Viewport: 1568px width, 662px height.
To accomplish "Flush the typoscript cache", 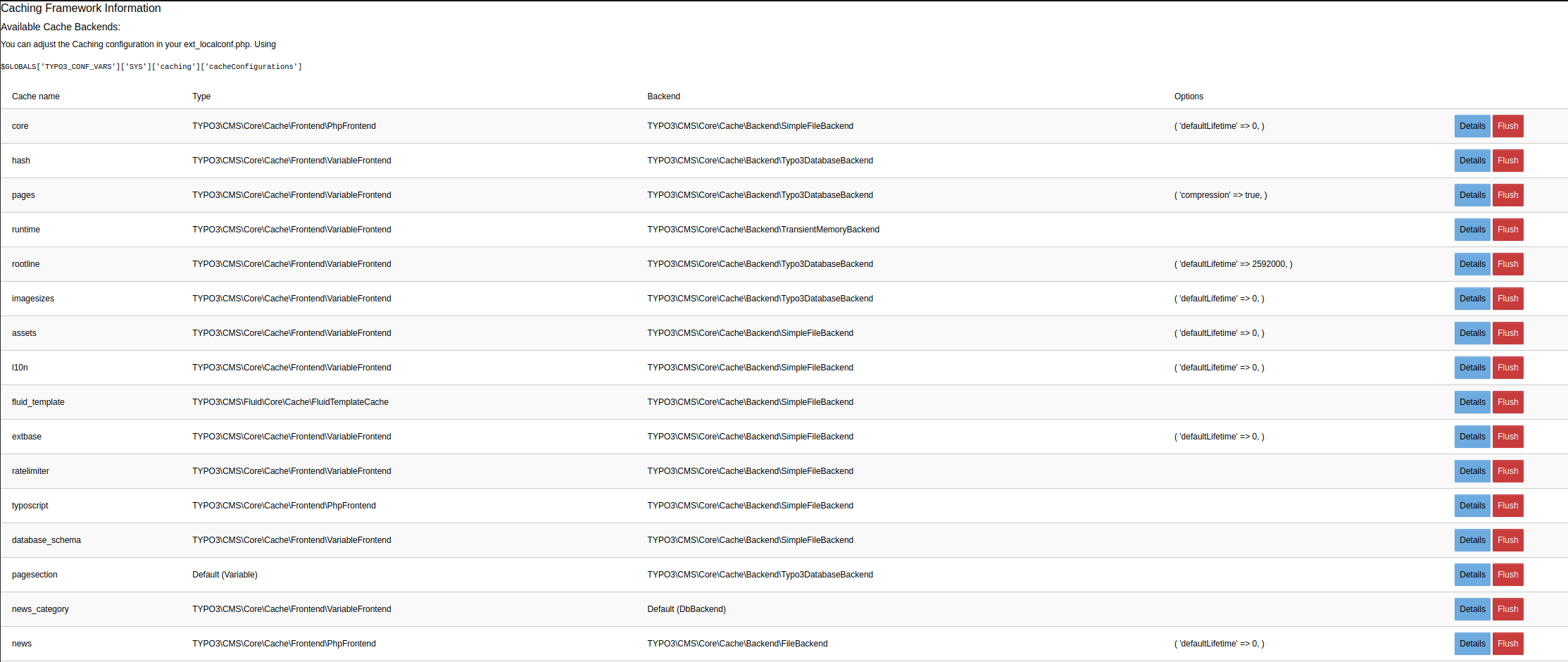I will 1508,506.
